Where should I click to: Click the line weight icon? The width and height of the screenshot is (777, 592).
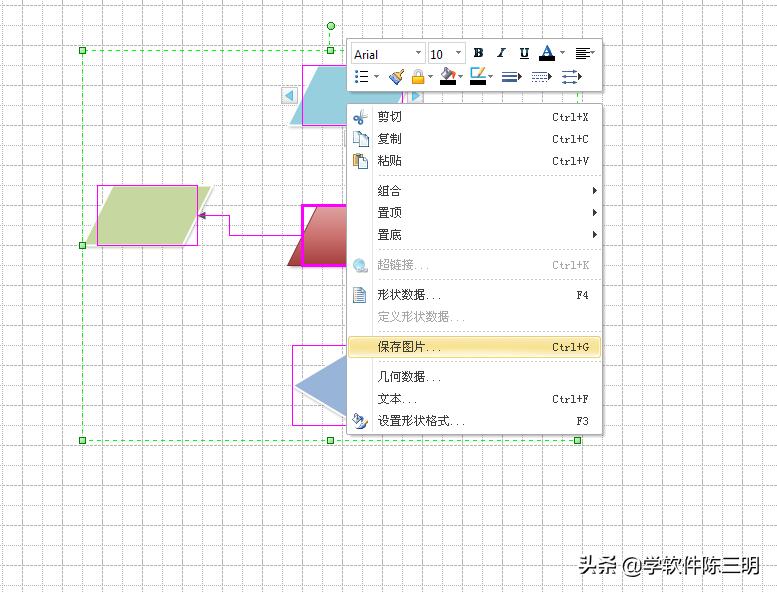(511, 76)
